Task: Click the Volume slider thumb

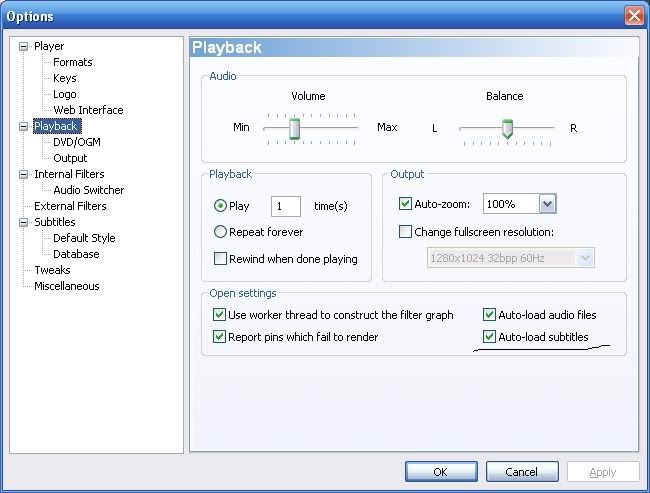Action: (294, 129)
